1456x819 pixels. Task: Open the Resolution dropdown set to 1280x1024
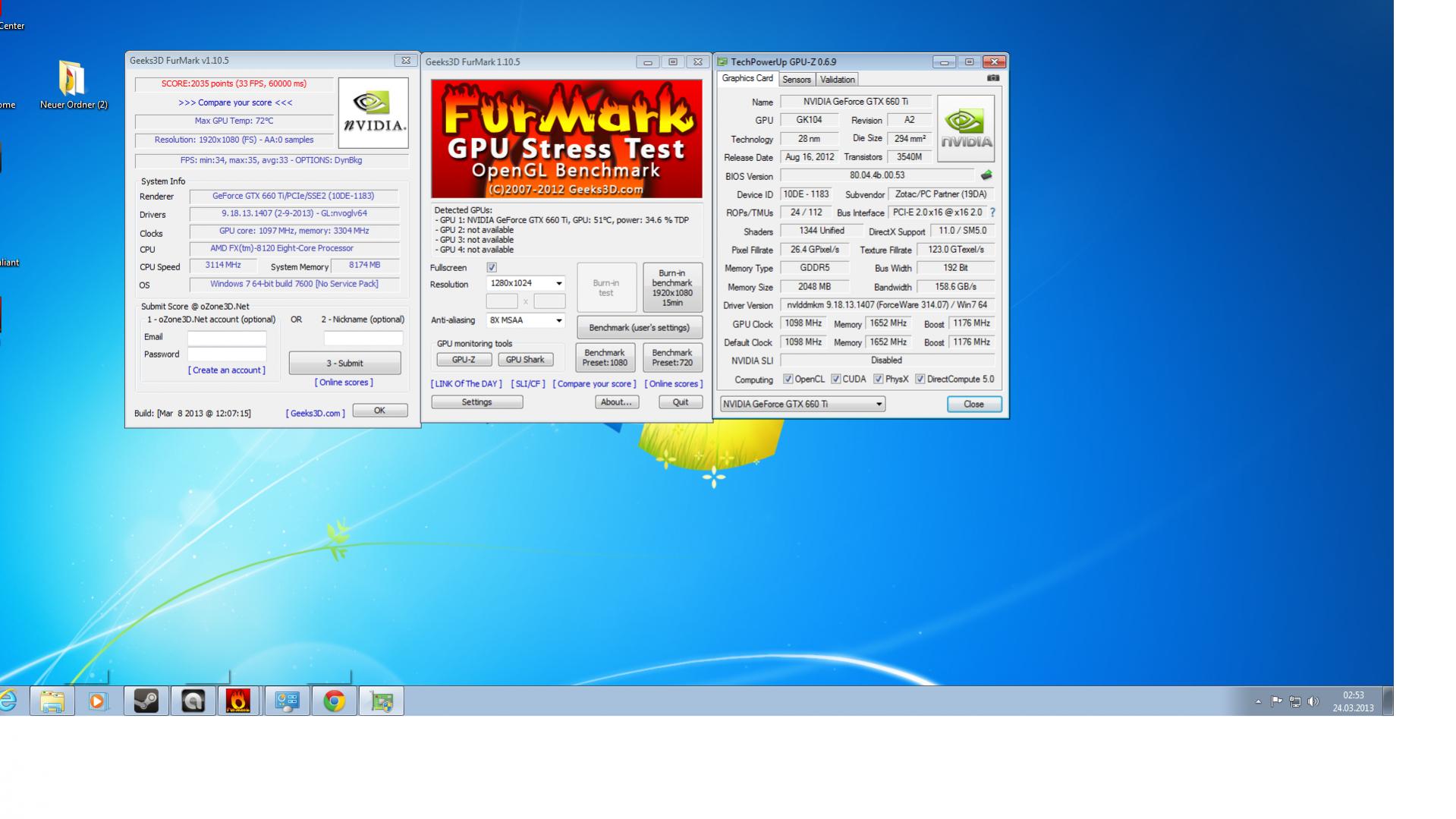[x=526, y=283]
